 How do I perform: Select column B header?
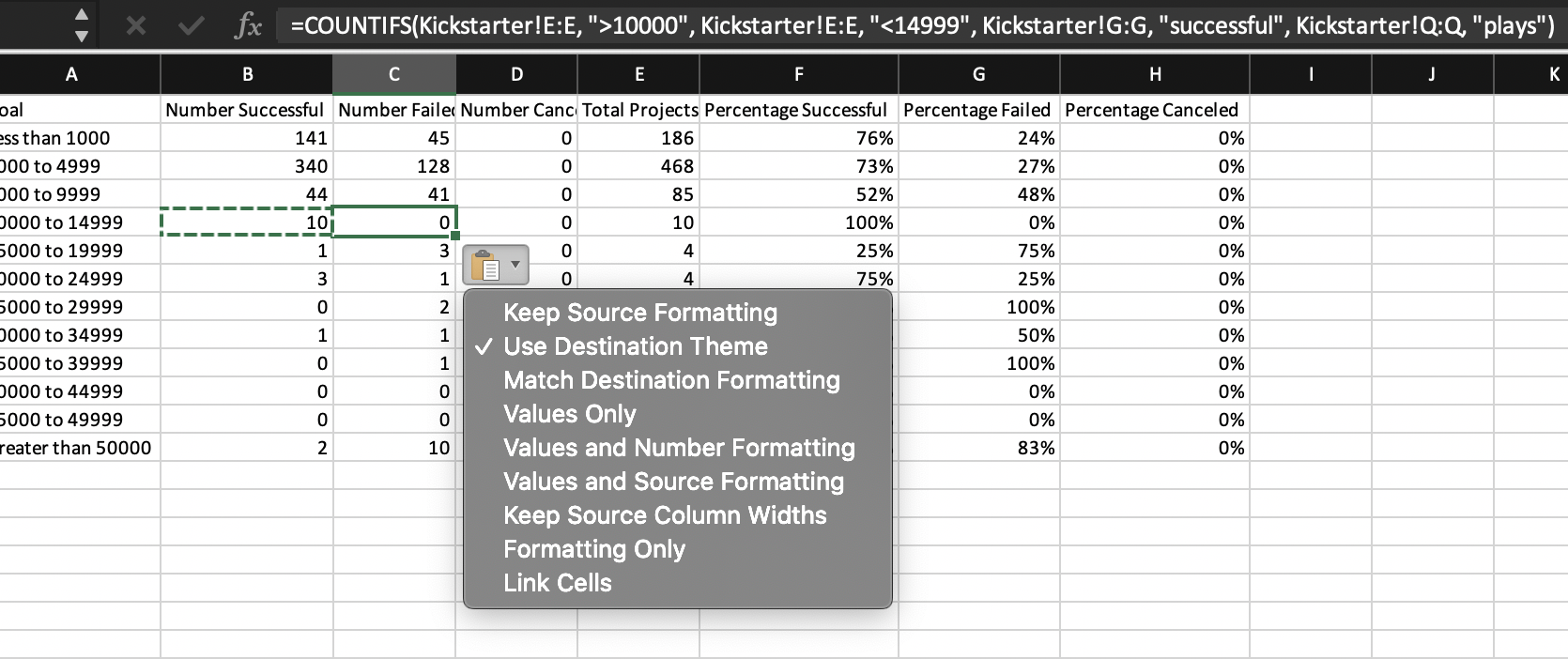(x=247, y=74)
